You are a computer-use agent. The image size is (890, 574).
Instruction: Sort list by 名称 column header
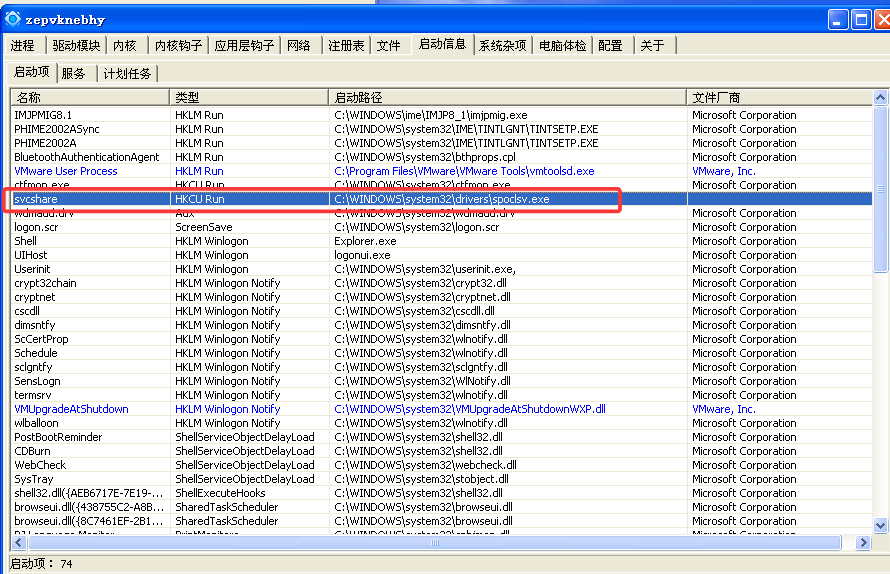90,97
